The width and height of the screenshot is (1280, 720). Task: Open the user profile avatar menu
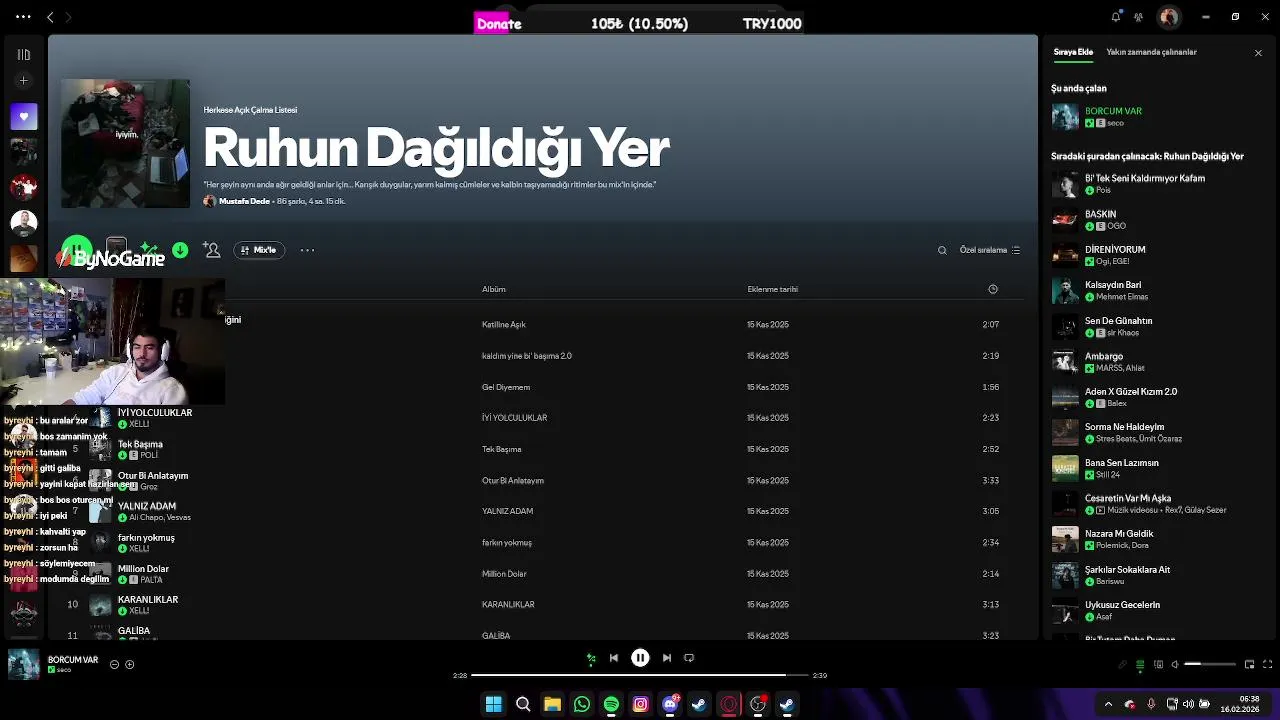[x=1168, y=17]
